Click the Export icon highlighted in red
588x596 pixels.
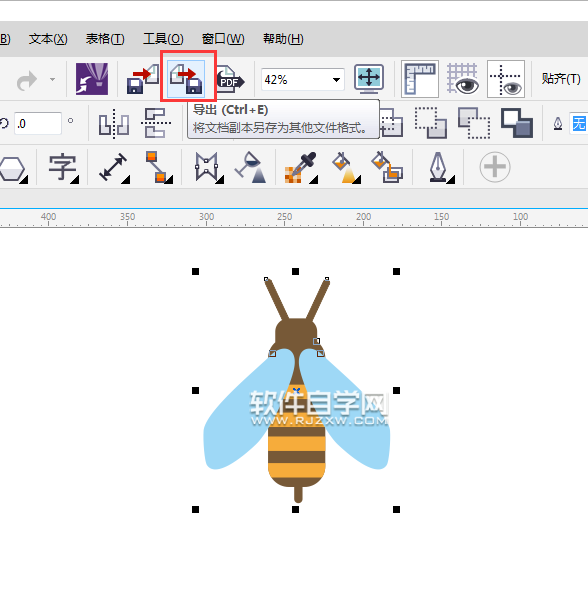click(187, 79)
